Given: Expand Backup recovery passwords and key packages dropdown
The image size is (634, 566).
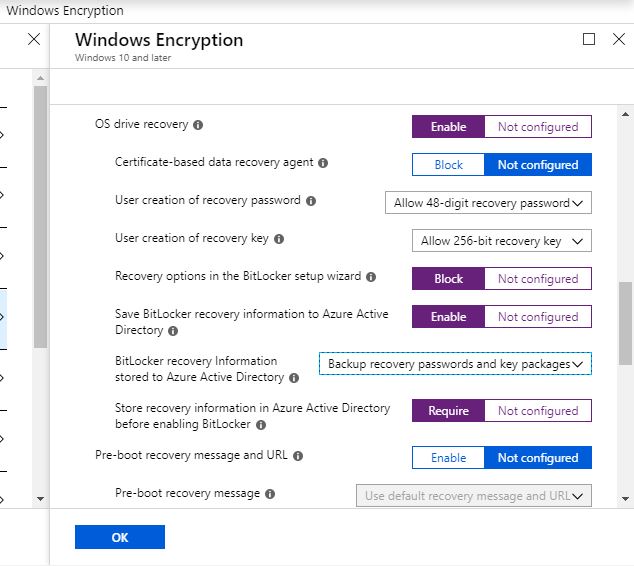Looking at the screenshot, I should pyautogui.click(x=455, y=364).
